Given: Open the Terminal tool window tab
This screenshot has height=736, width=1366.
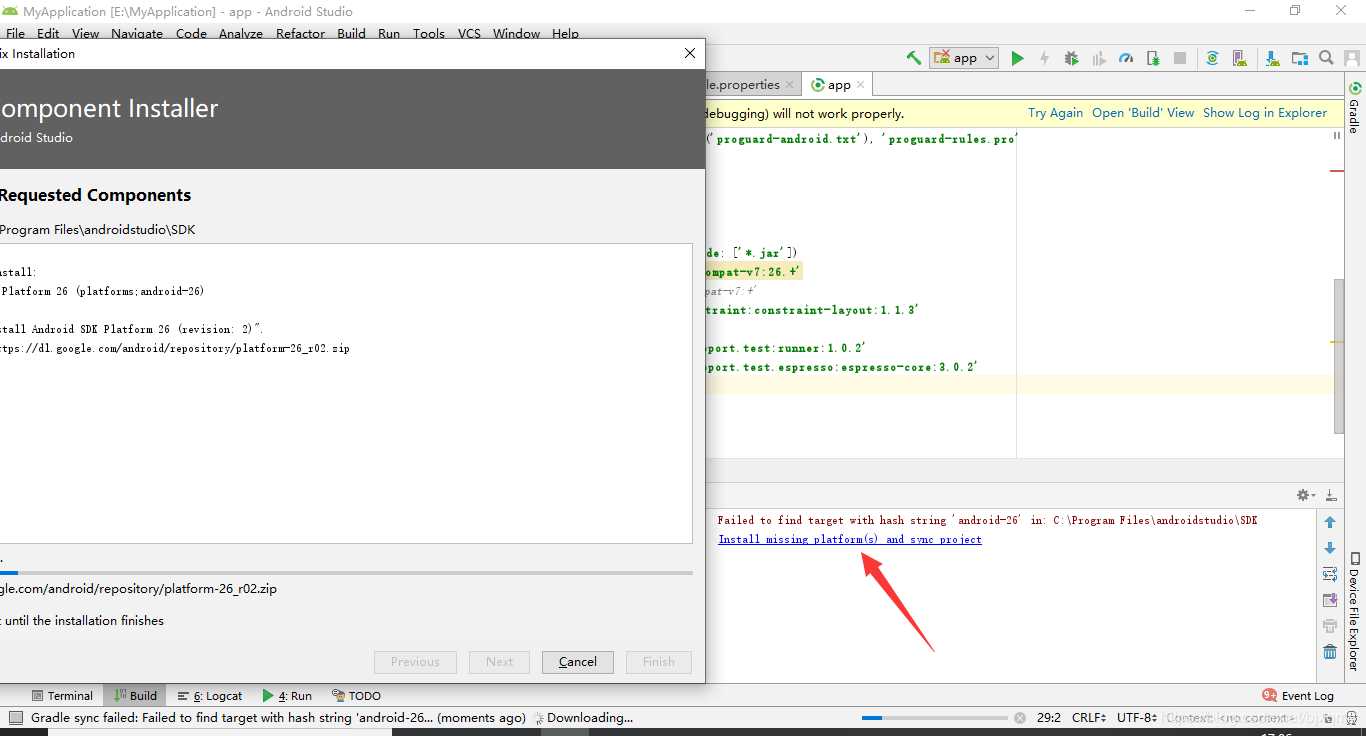Looking at the screenshot, I should [62, 695].
